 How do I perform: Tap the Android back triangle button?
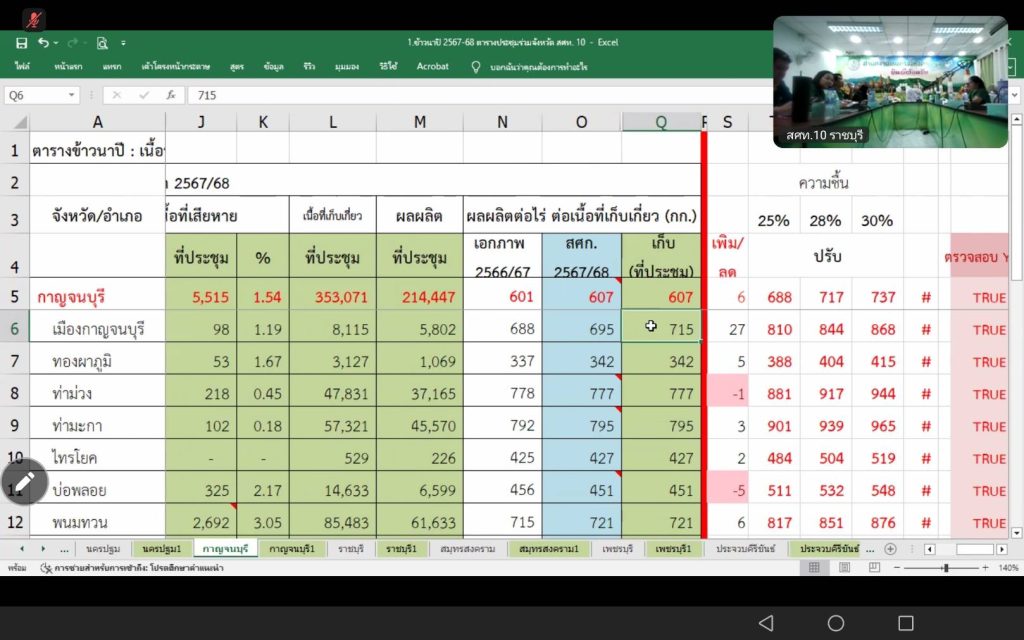pyautogui.click(x=766, y=623)
